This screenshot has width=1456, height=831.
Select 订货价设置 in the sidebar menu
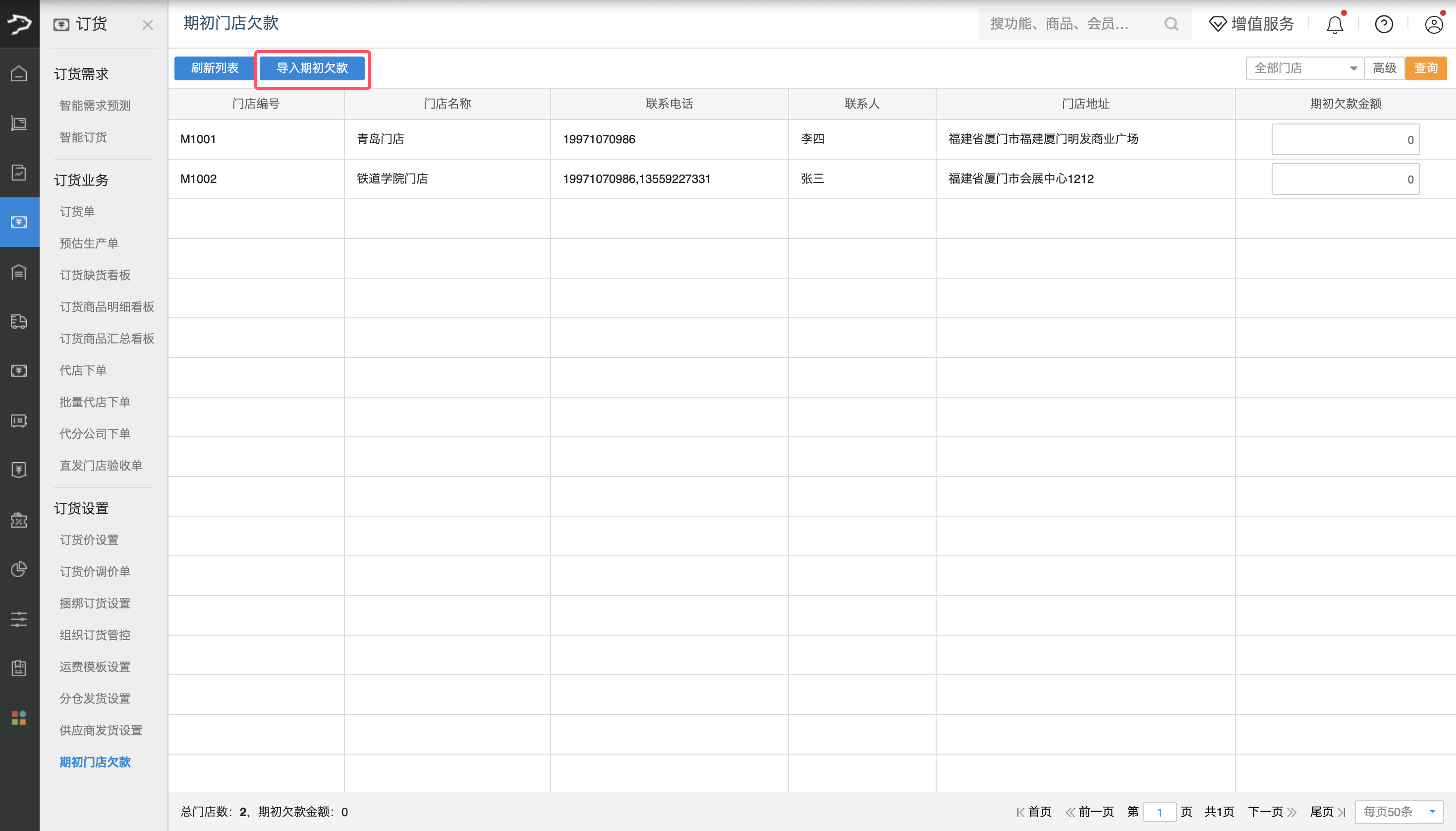[x=89, y=540]
